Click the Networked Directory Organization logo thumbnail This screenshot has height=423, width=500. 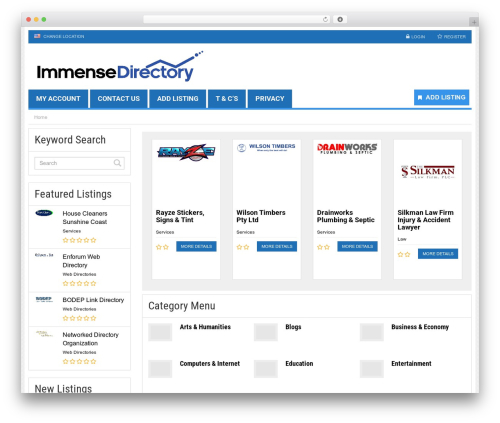click(x=44, y=334)
